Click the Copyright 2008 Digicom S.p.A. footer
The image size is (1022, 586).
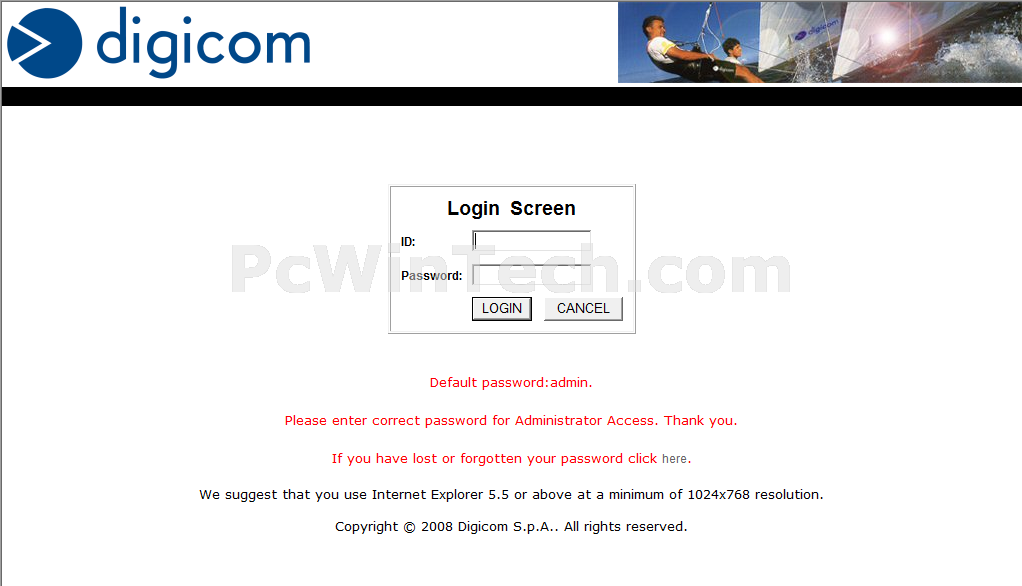click(511, 527)
